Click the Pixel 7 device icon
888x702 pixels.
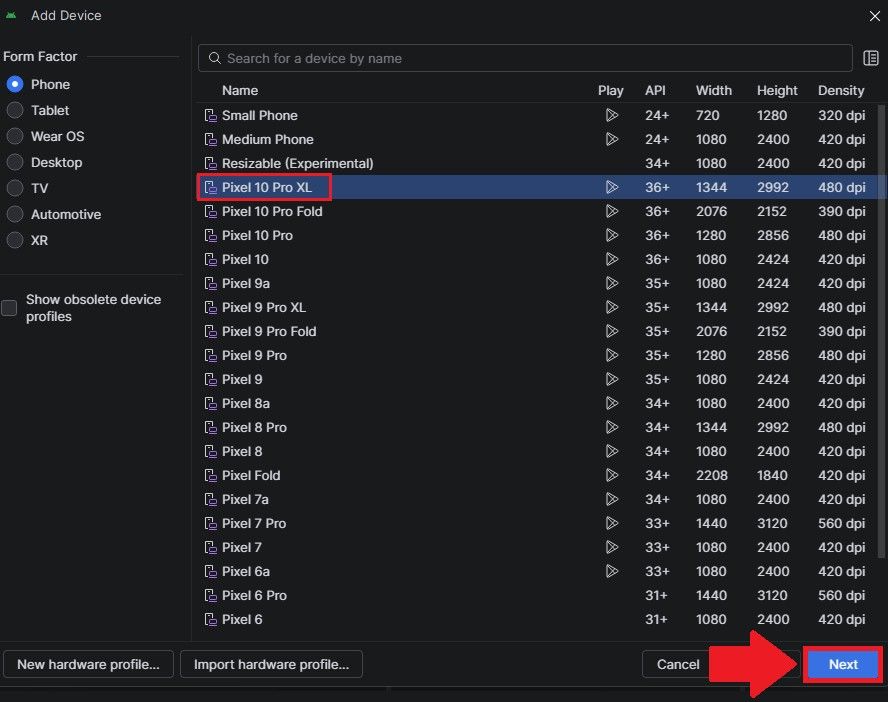pyautogui.click(x=211, y=547)
